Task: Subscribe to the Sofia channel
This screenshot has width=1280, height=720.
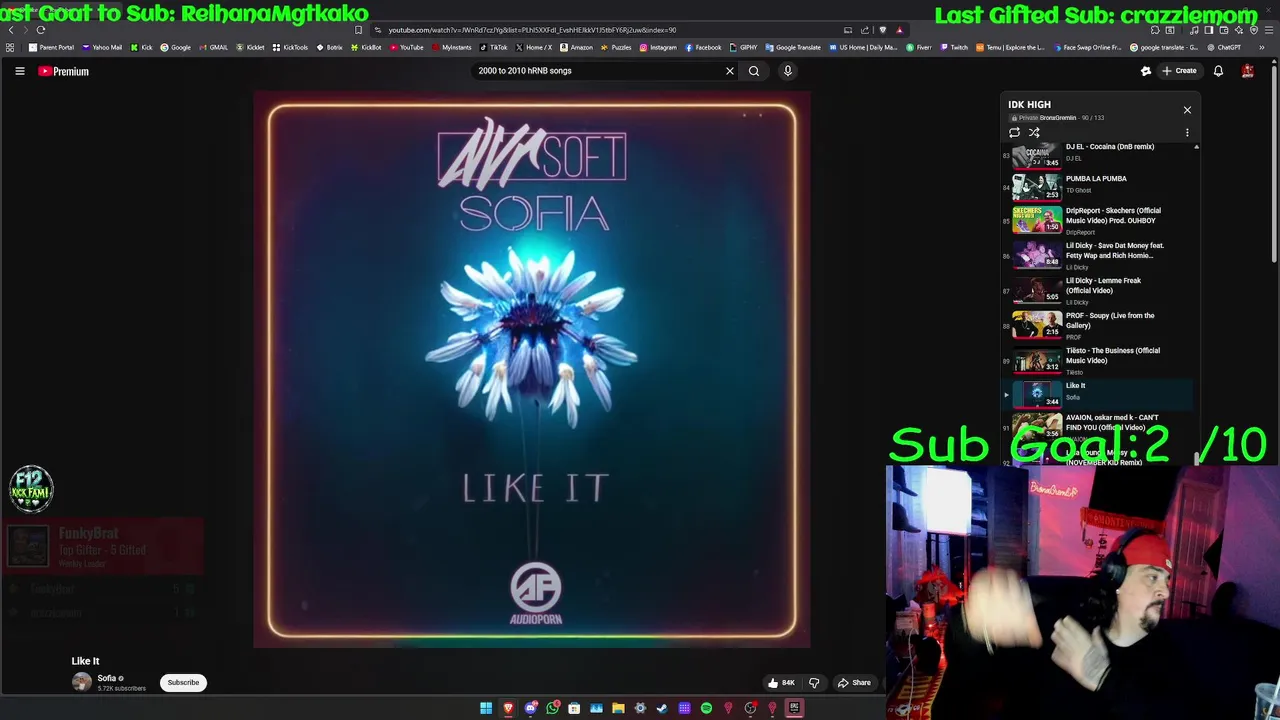Action: pos(183,683)
